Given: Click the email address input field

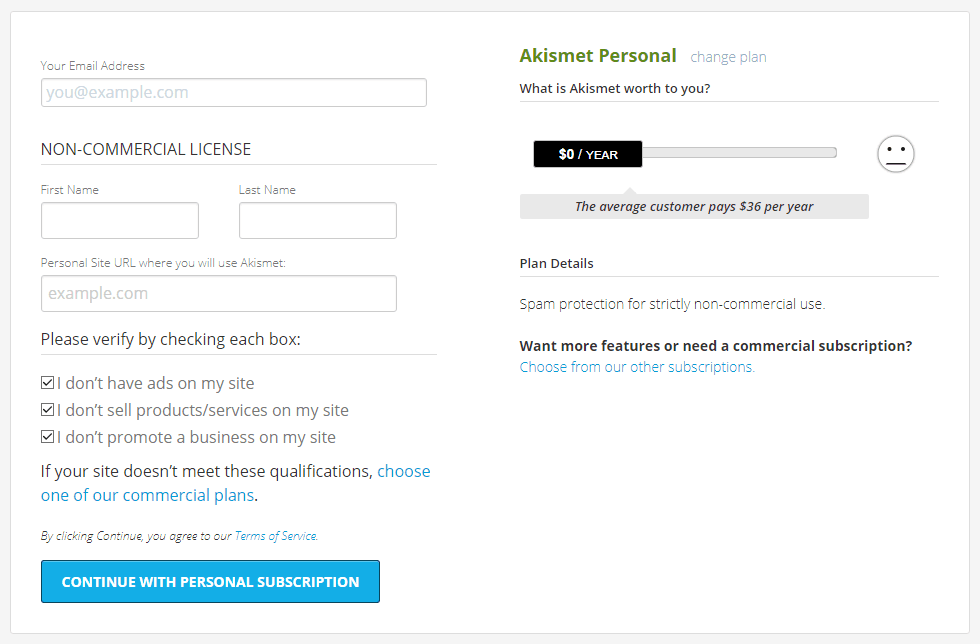Looking at the screenshot, I should 234,93.
